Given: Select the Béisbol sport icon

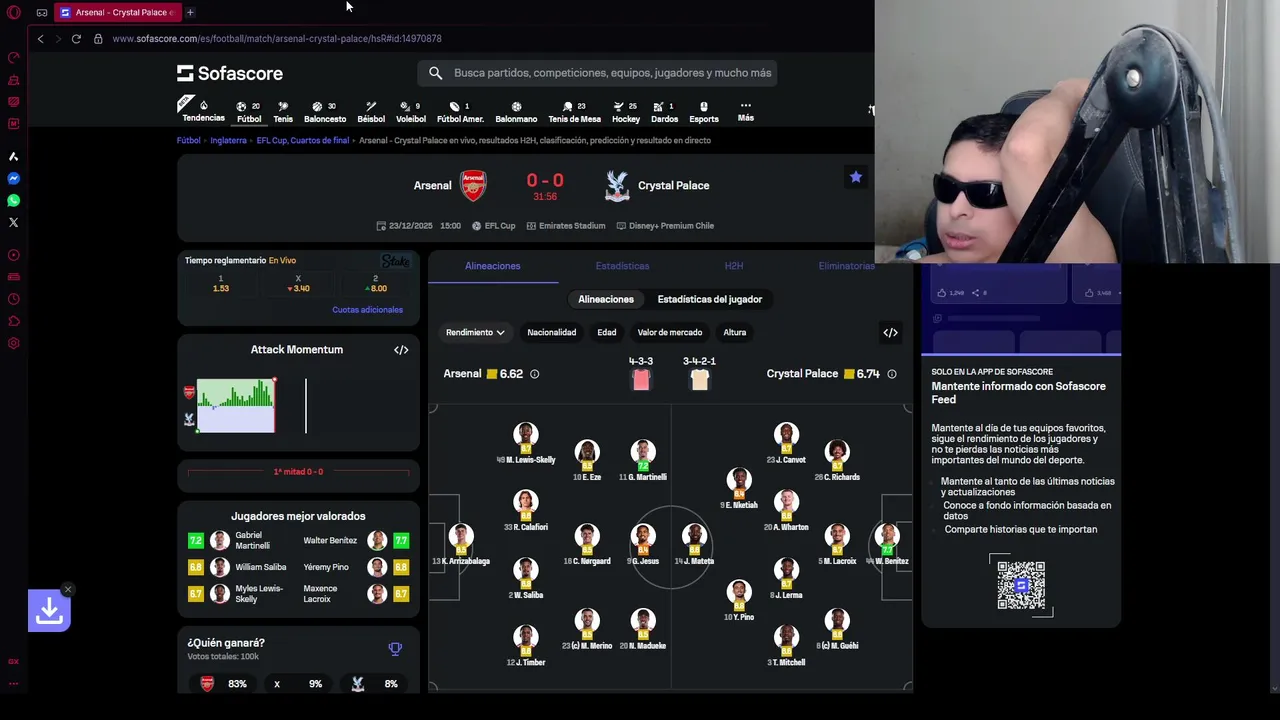Looking at the screenshot, I should 371,106.
